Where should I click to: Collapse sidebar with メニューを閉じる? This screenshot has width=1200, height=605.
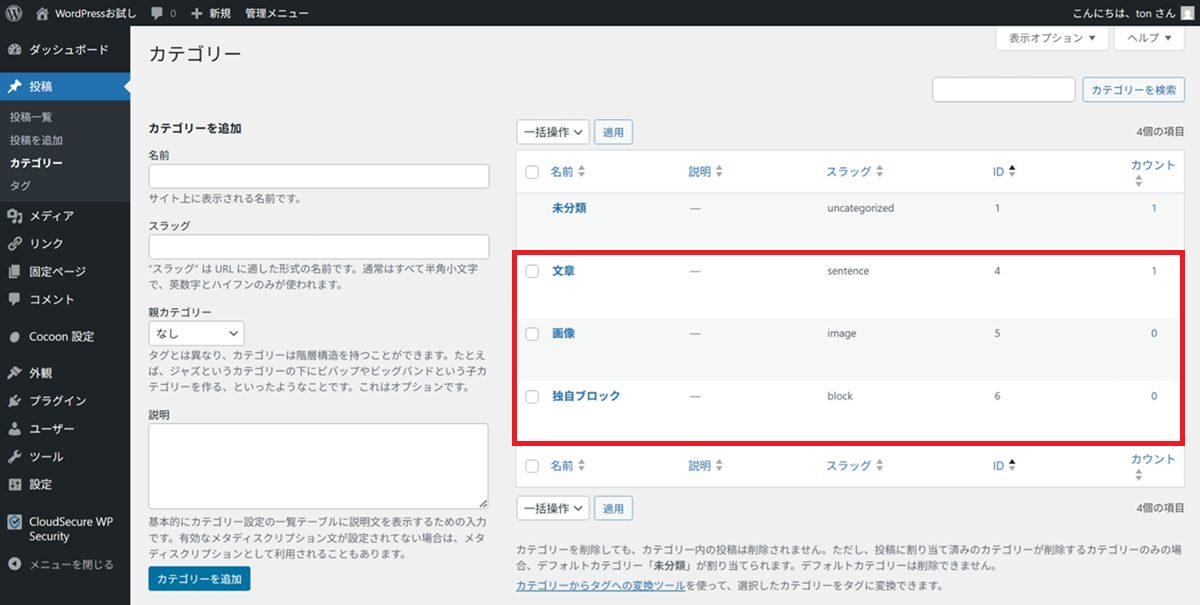70,564
